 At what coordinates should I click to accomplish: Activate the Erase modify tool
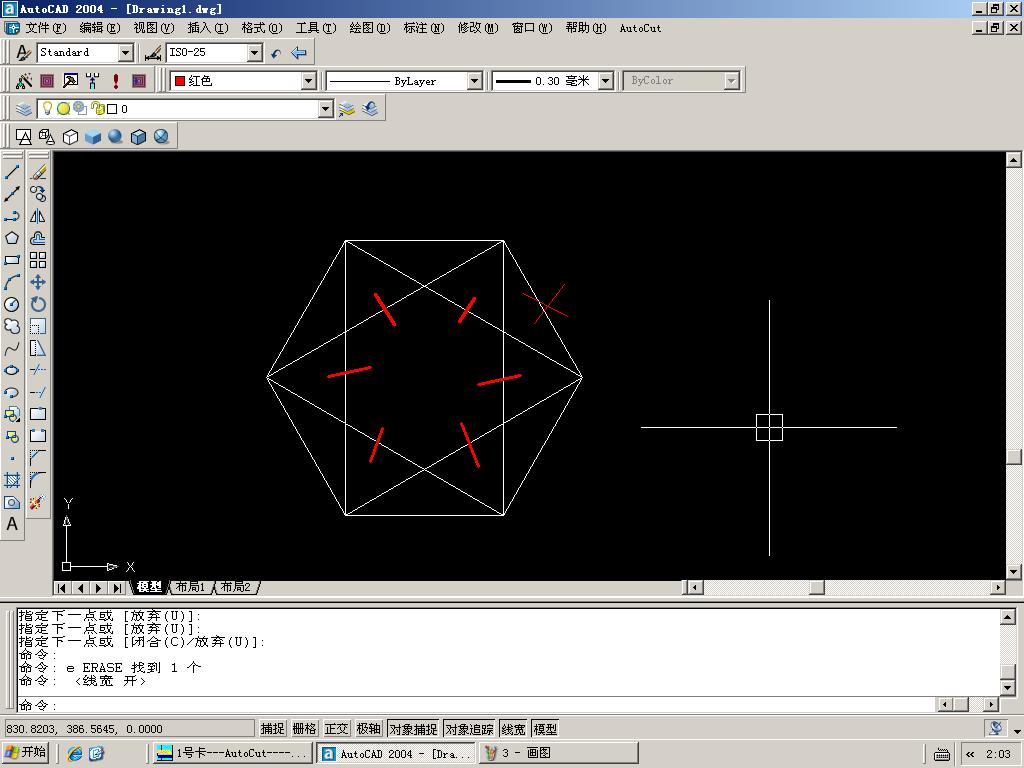pos(38,172)
